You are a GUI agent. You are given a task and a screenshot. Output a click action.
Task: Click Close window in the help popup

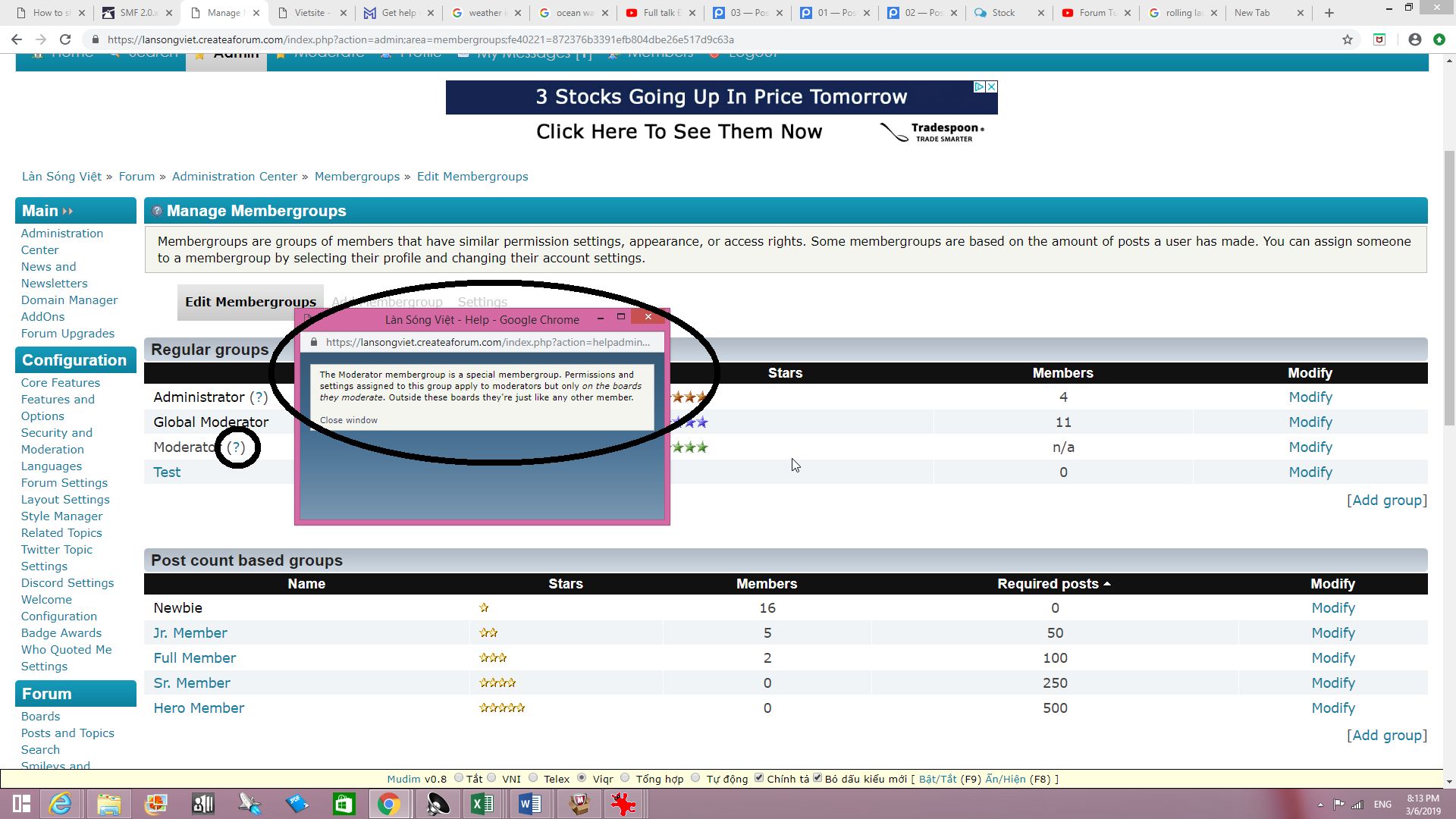tap(348, 420)
